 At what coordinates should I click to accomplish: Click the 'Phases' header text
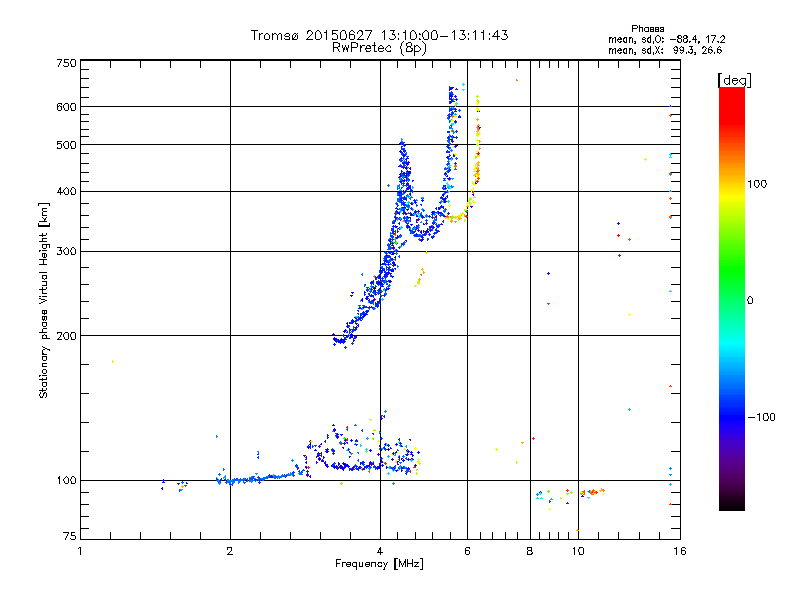pos(647,29)
